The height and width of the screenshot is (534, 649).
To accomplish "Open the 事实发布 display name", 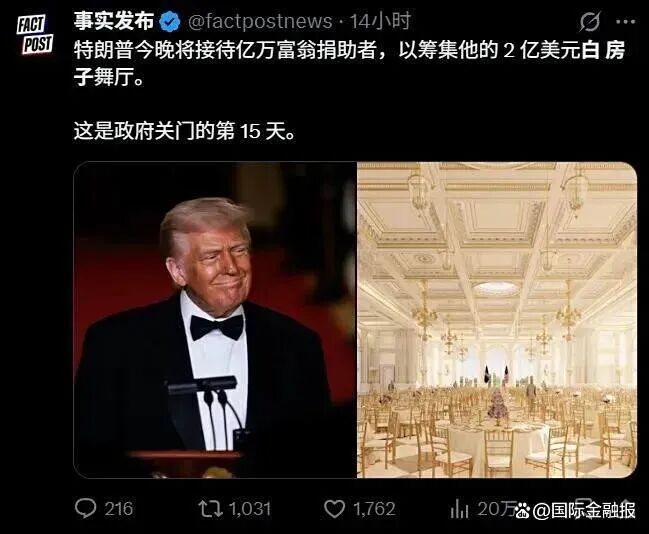I will (114, 21).
